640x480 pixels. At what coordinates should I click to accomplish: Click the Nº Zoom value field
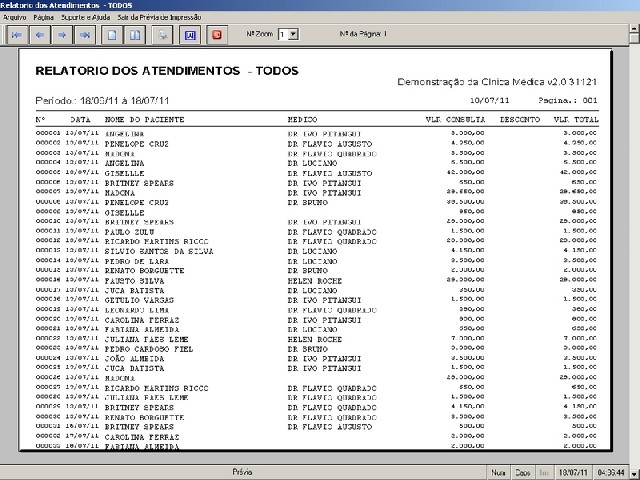[283, 34]
